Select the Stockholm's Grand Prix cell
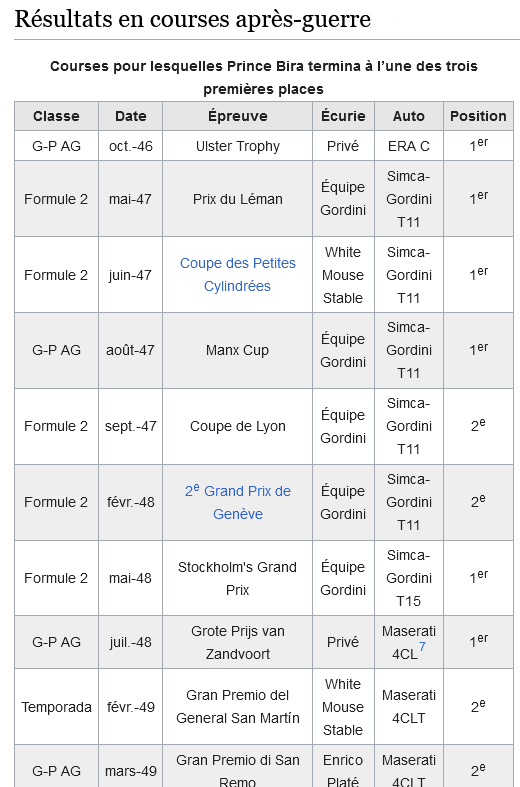This screenshot has width=520, height=787. (237, 578)
